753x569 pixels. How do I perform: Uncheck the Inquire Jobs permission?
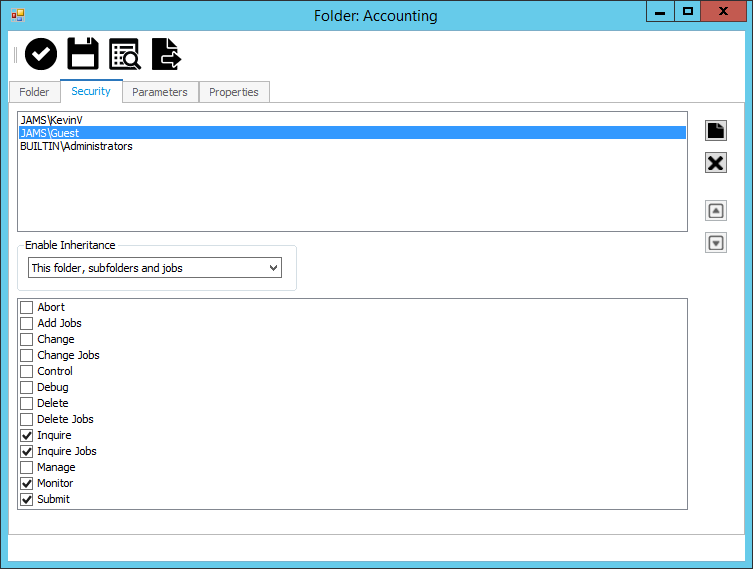pos(27,451)
